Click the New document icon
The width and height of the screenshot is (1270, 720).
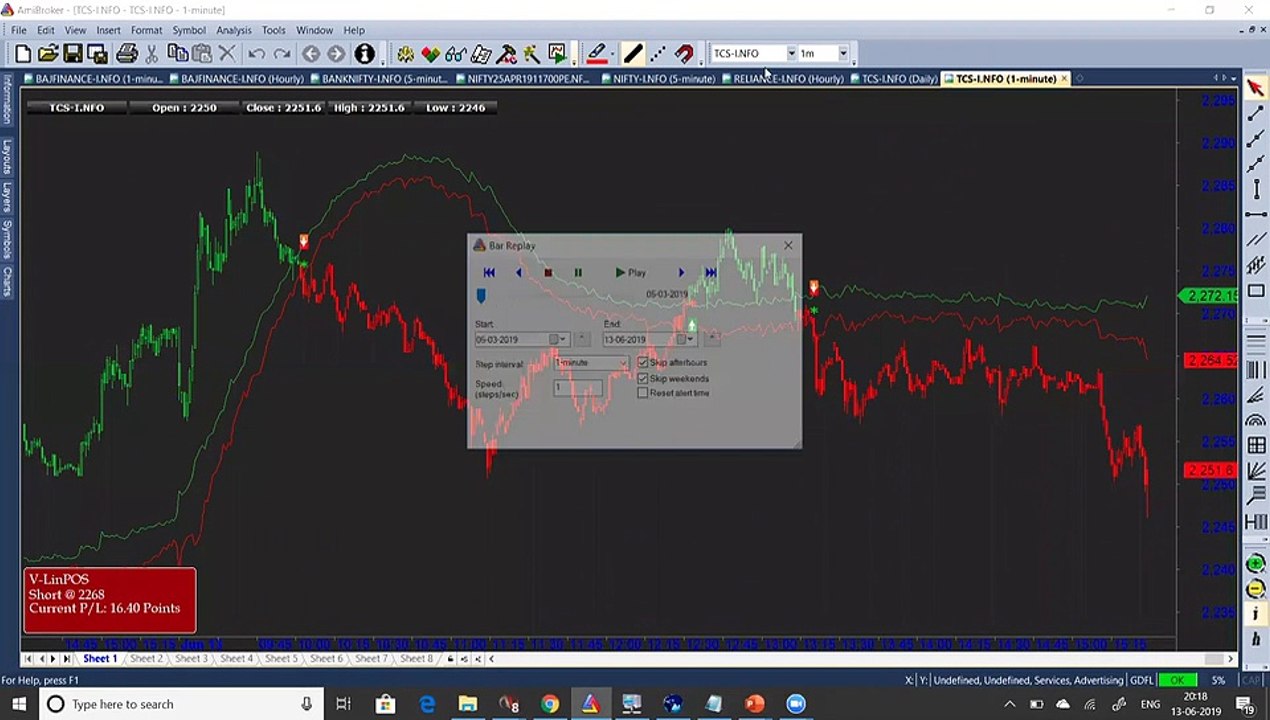(22, 53)
